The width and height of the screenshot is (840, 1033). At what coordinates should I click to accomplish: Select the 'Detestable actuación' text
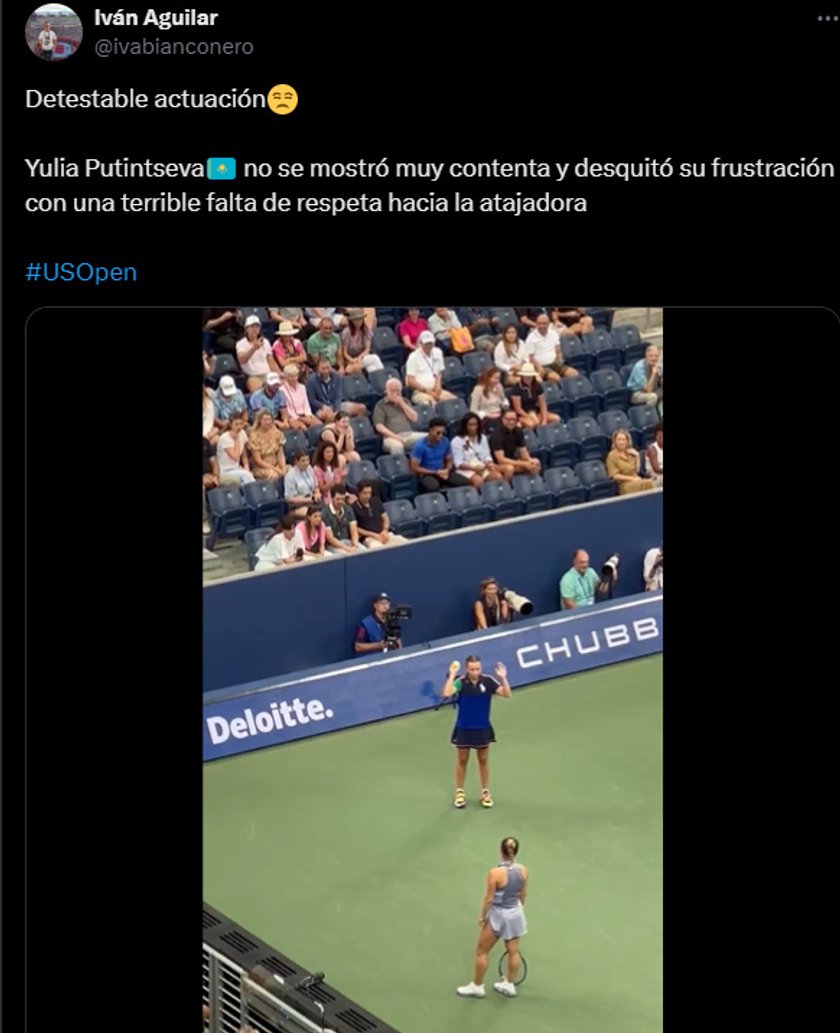[145, 99]
